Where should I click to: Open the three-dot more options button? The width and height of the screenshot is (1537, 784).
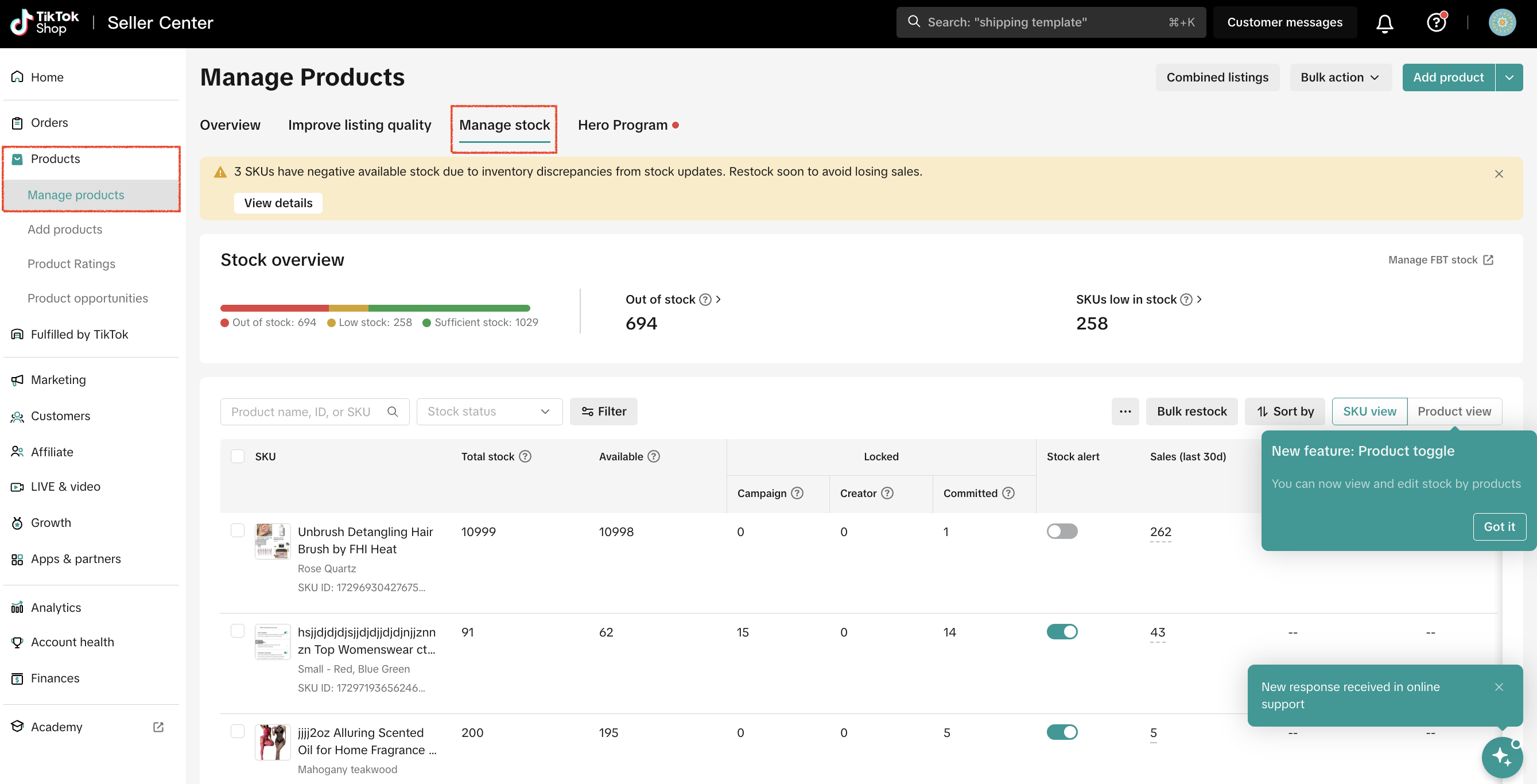coord(1125,412)
